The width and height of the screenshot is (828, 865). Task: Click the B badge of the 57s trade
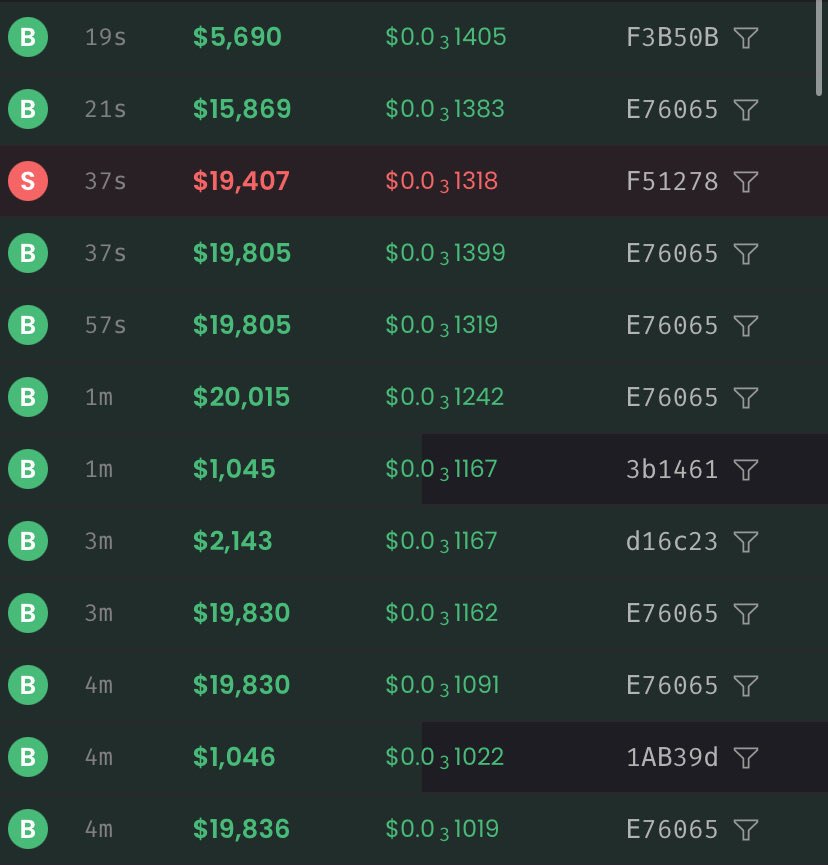(x=28, y=325)
